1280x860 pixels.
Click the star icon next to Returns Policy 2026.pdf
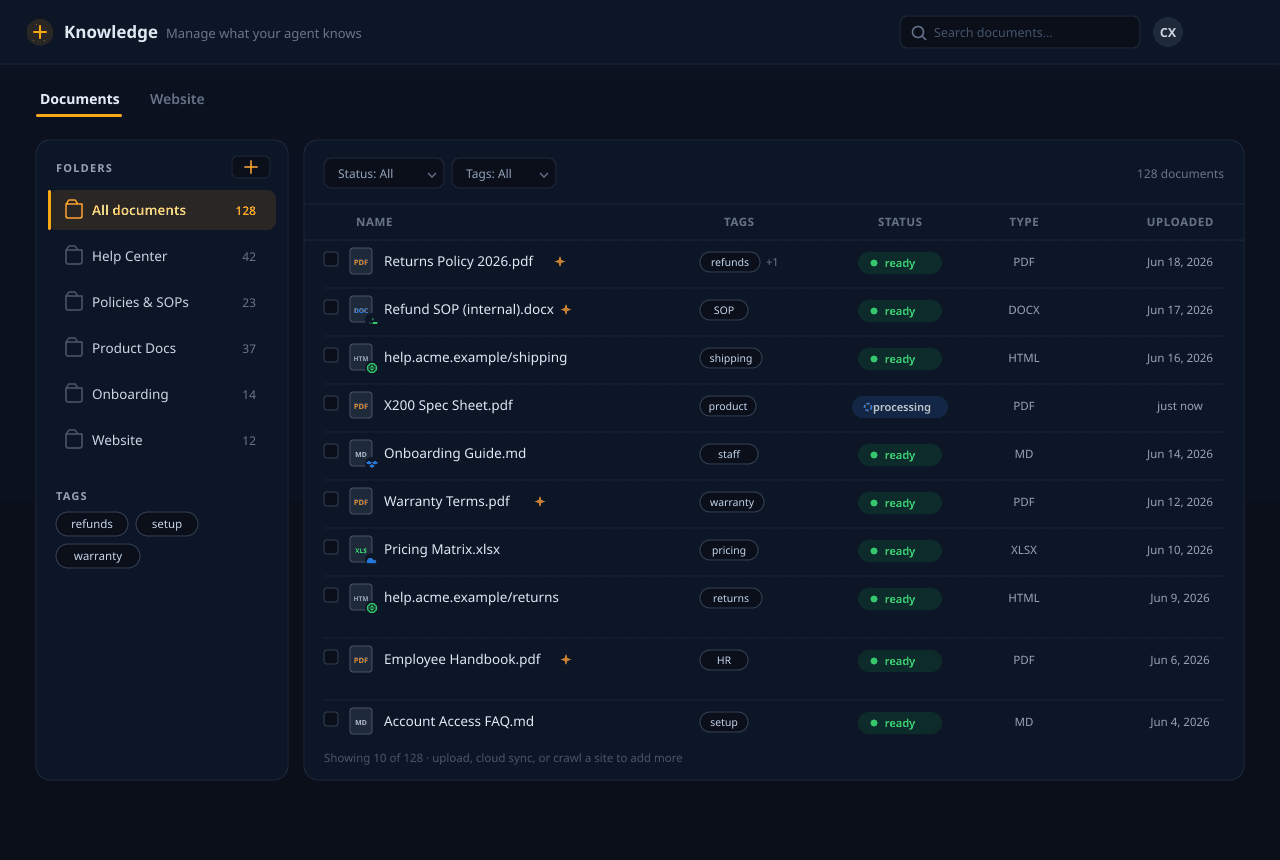[560, 261]
